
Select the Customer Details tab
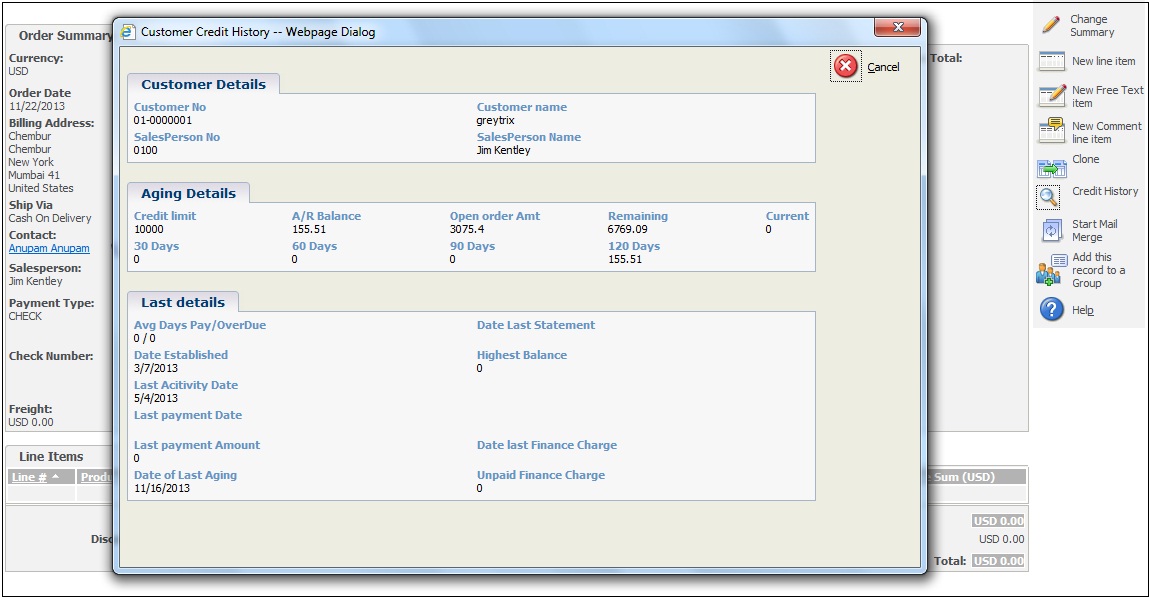coord(203,85)
